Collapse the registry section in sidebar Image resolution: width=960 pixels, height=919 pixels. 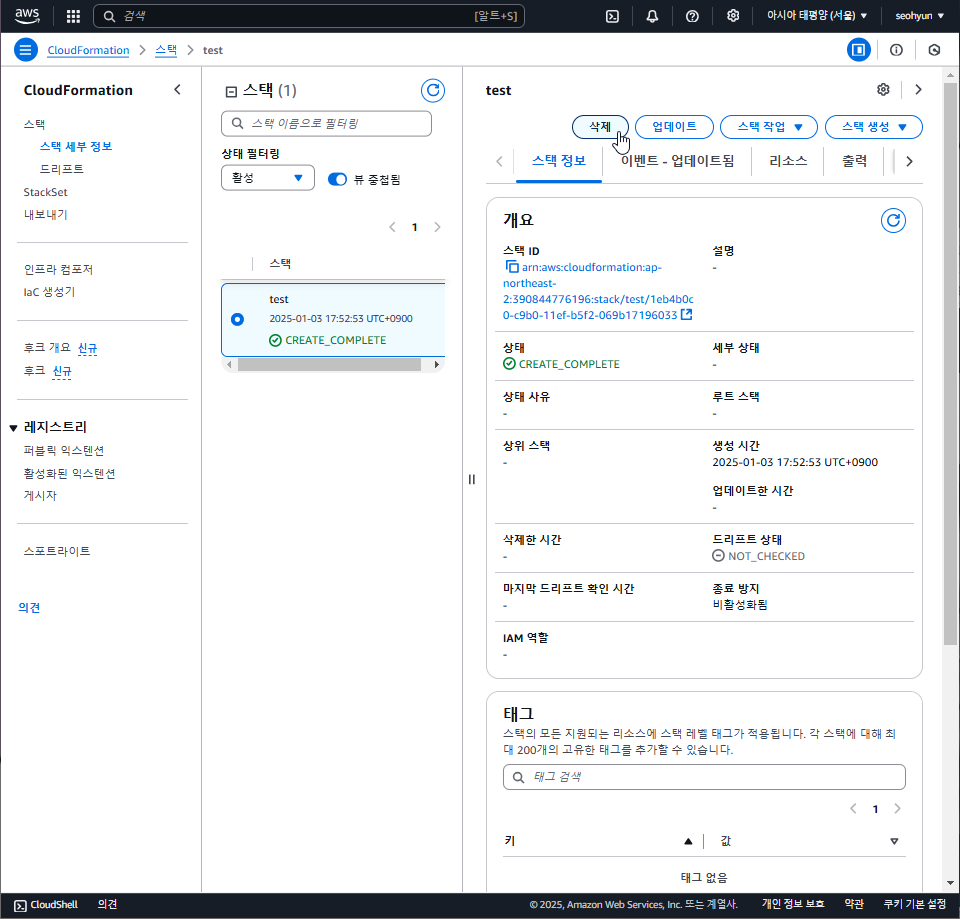[x=13, y=428]
